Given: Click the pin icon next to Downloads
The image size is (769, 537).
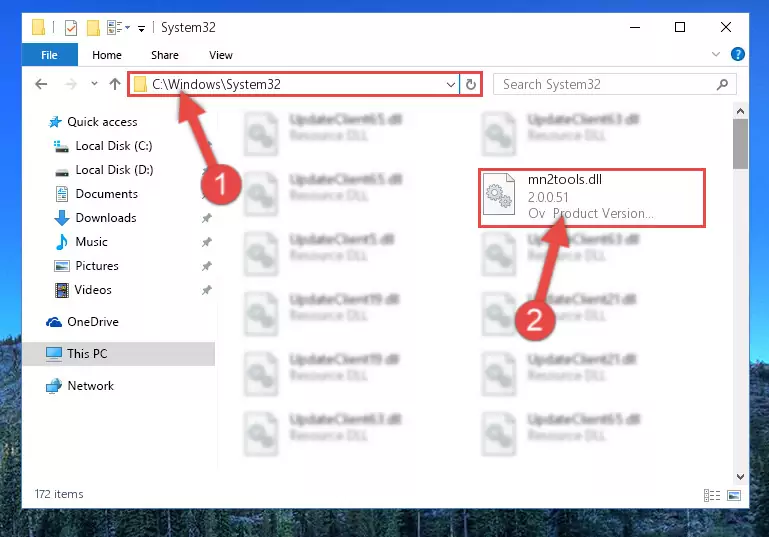Looking at the screenshot, I should (206, 218).
